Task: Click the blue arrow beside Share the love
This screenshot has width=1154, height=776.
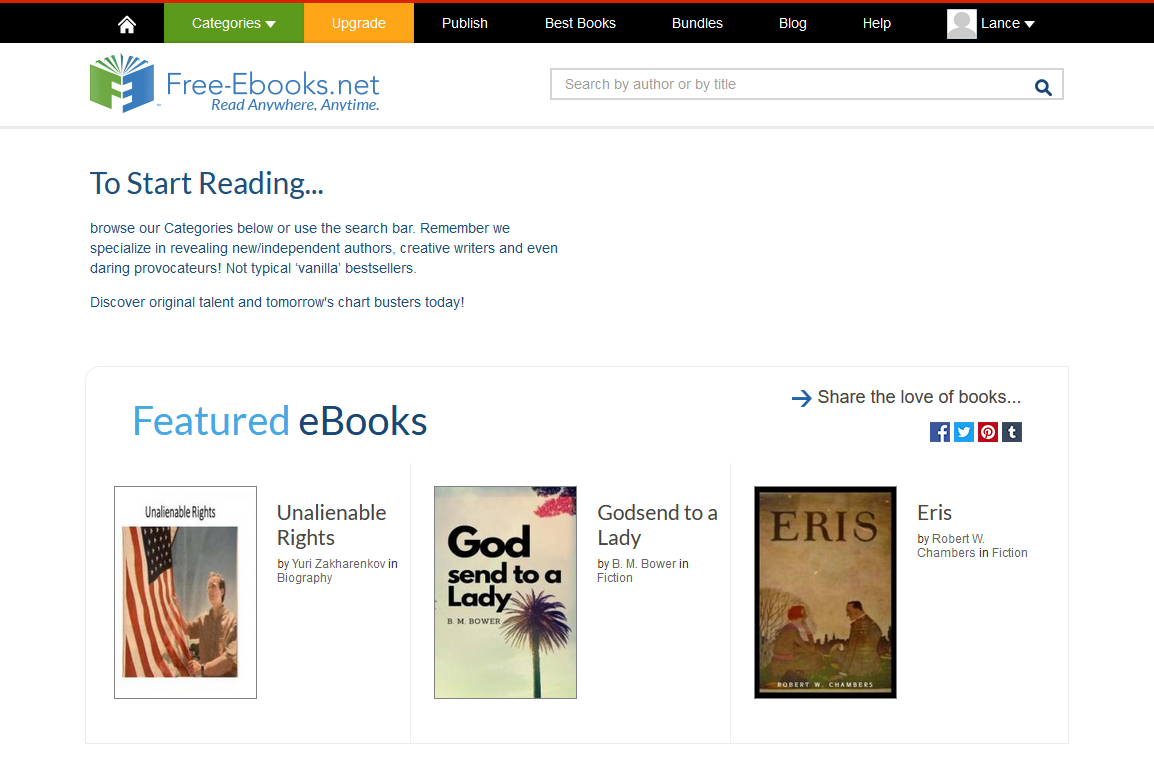Action: (x=801, y=397)
